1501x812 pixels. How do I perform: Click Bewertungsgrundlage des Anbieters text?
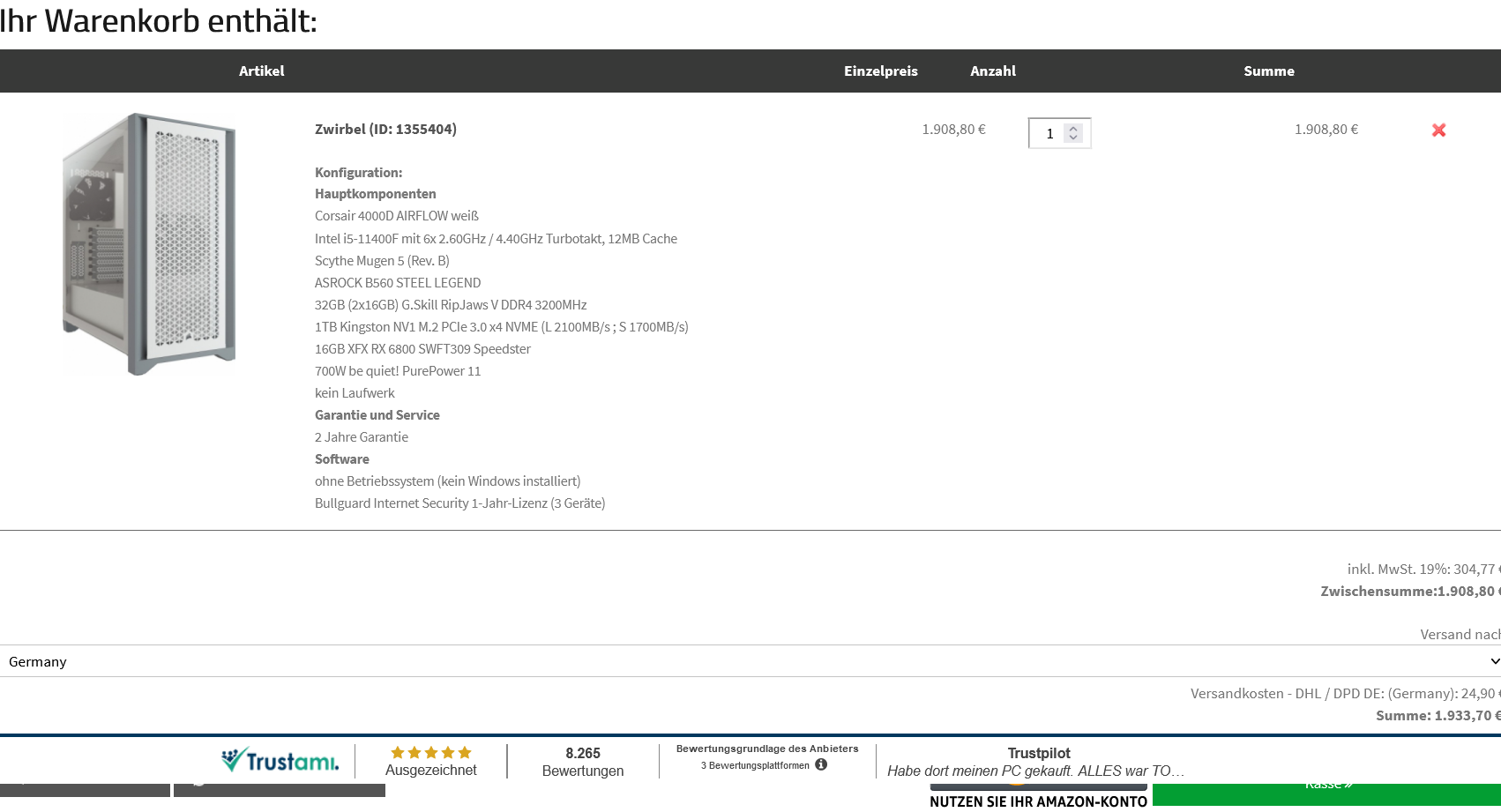(767, 749)
